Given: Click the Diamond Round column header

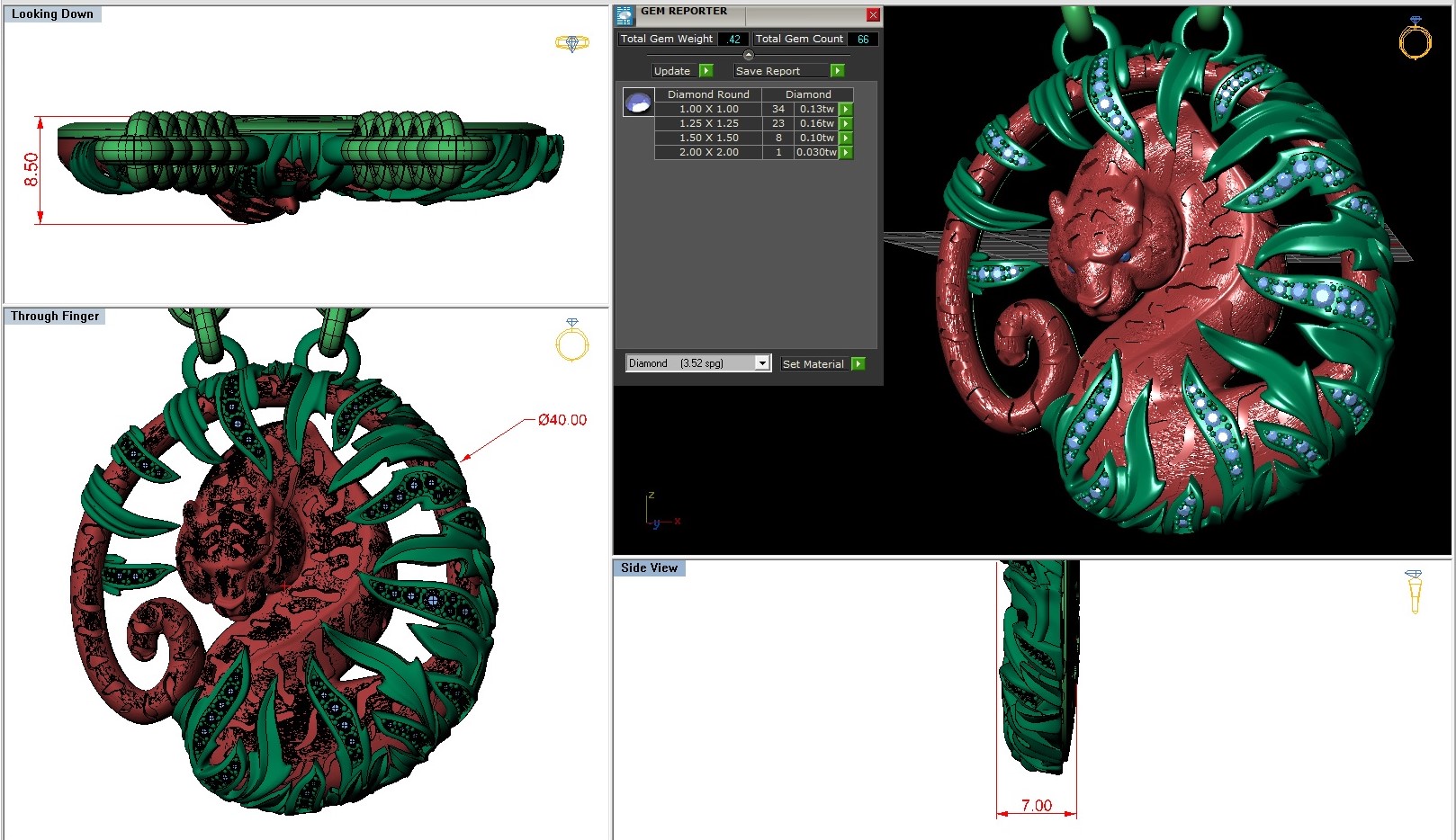Looking at the screenshot, I should coord(708,94).
